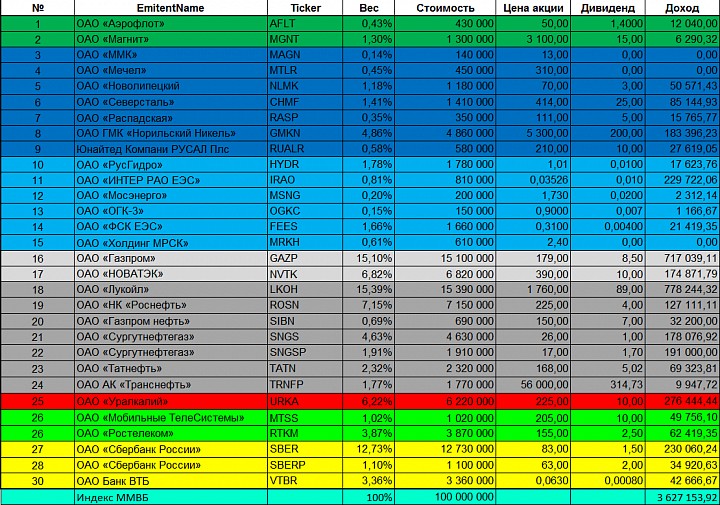
Task: Click total weight cell 100%
Action: click(368, 497)
